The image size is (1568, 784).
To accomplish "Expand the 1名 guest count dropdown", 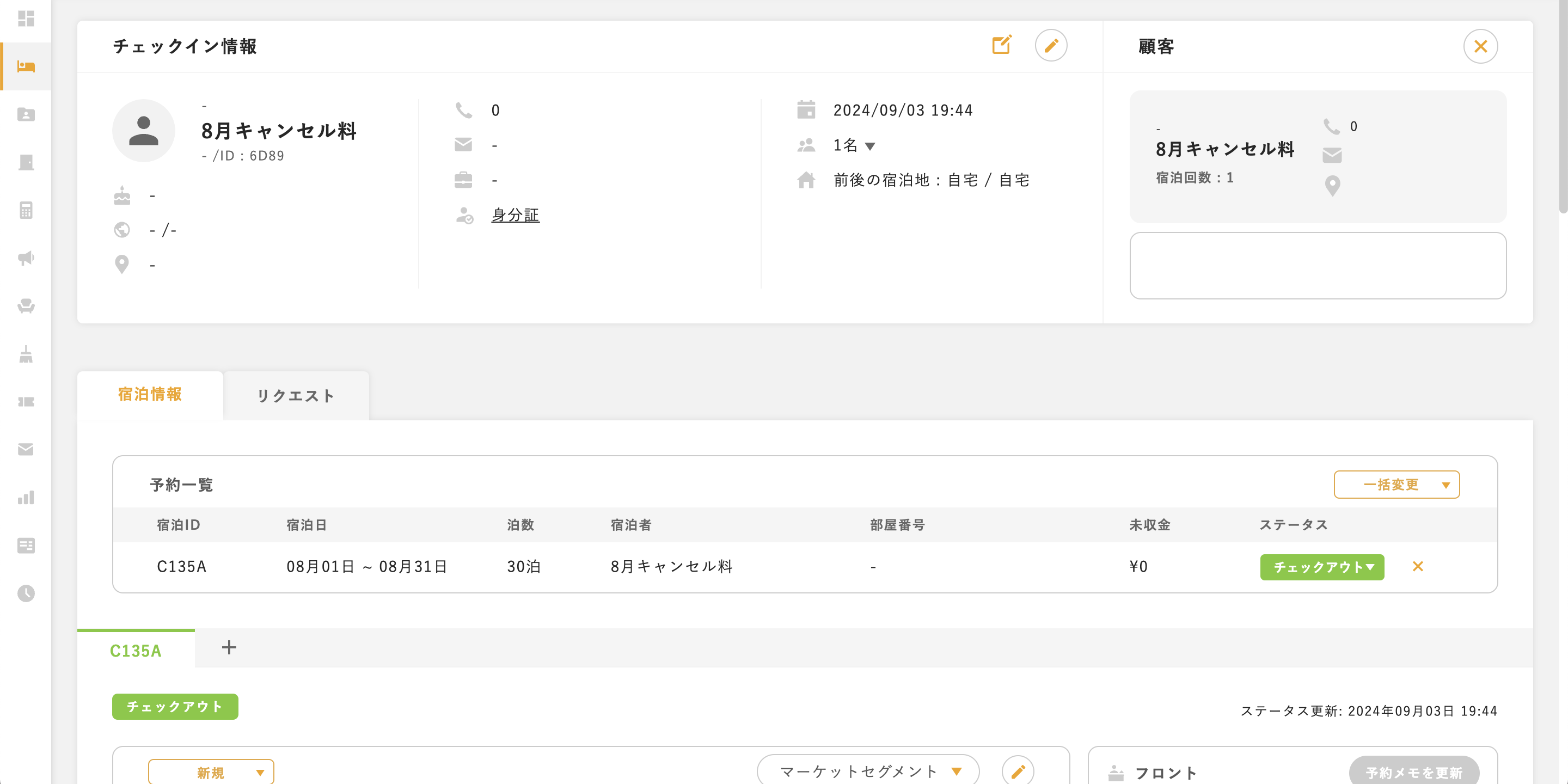I will click(x=854, y=145).
